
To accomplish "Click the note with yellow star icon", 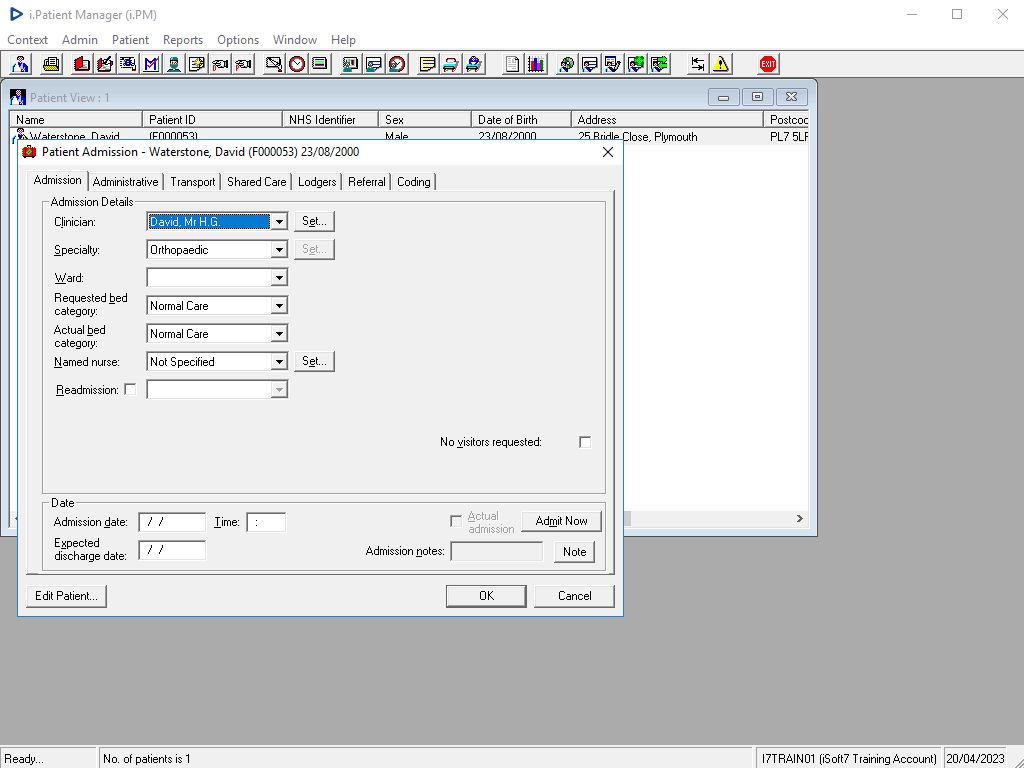I will click(x=197, y=64).
